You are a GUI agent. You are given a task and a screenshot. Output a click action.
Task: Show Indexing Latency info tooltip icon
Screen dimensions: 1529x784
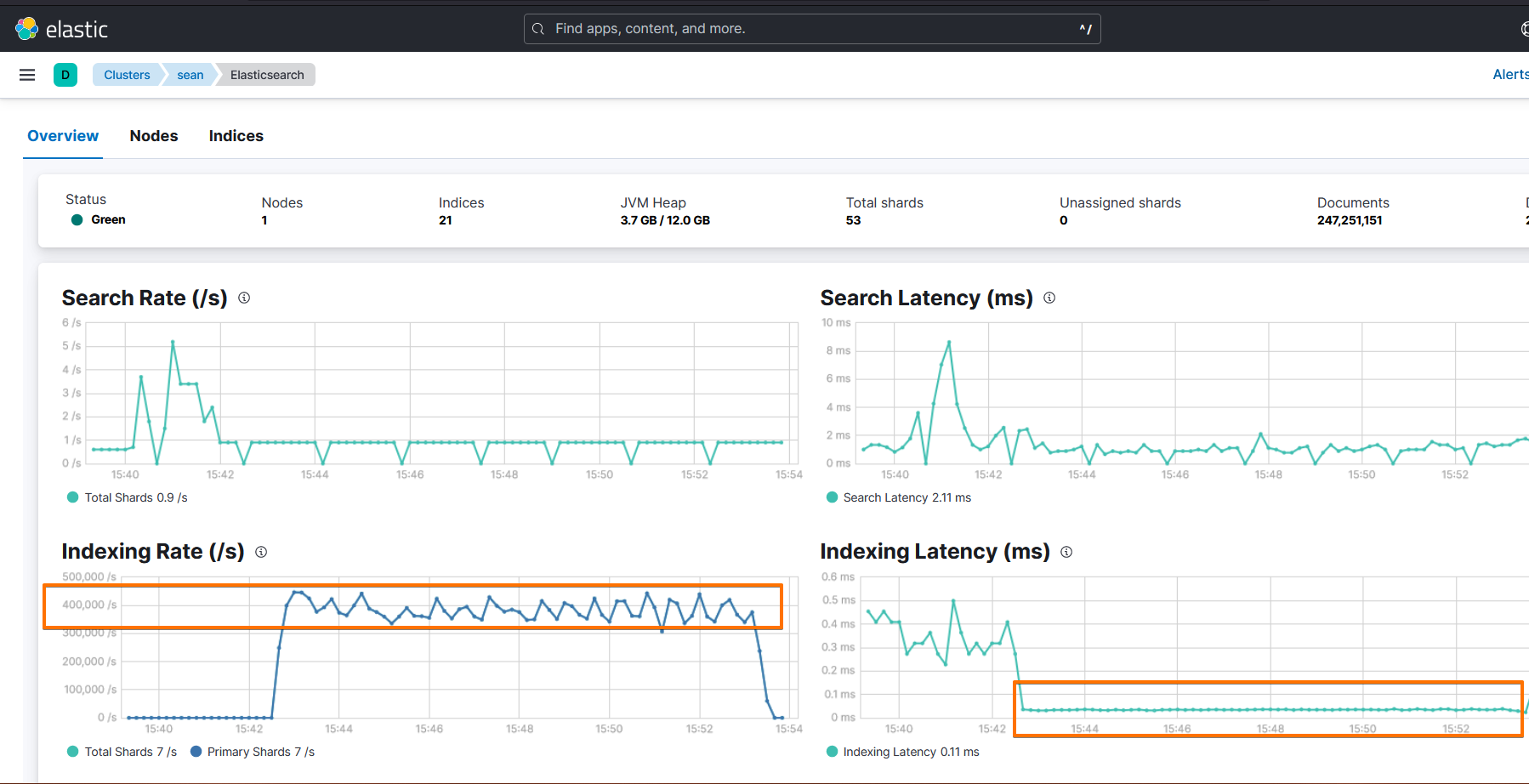click(1066, 552)
